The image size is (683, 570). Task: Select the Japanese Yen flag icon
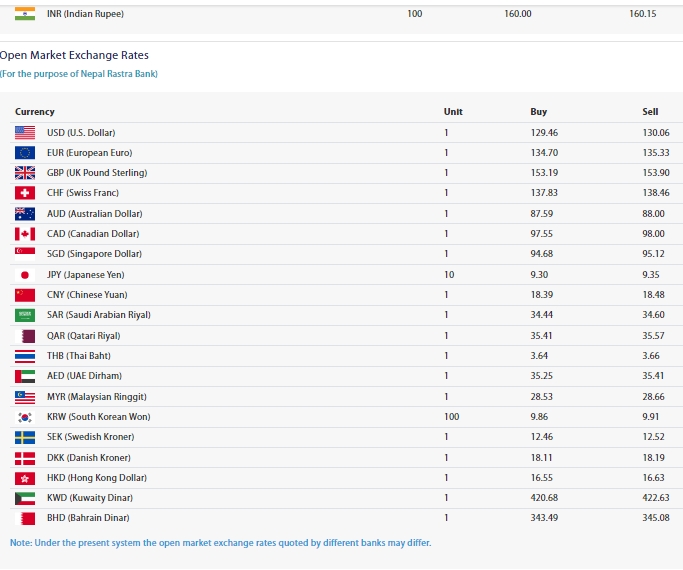pyautogui.click(x=25, y=275)
